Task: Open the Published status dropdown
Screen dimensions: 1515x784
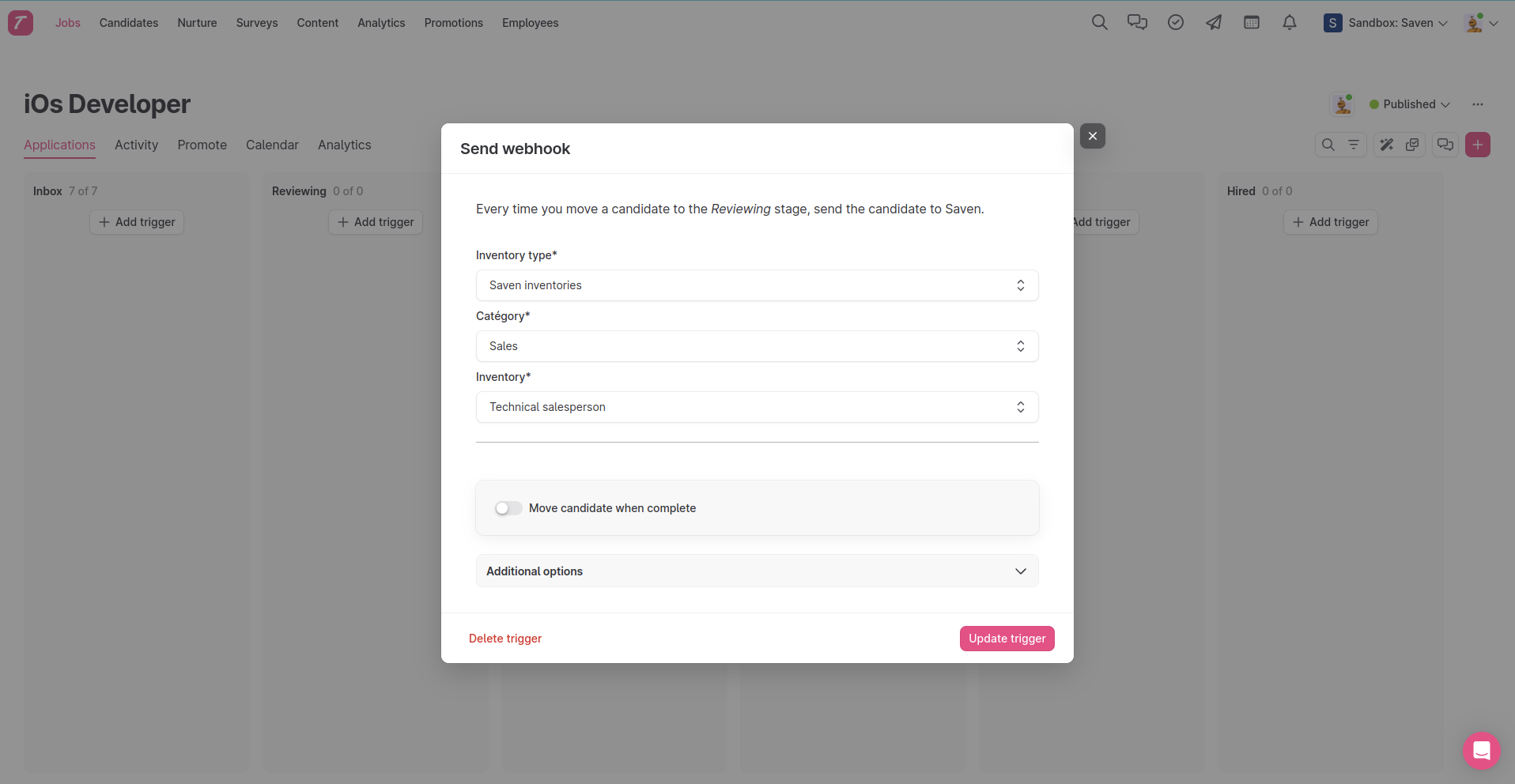Action: [1410, 104]
